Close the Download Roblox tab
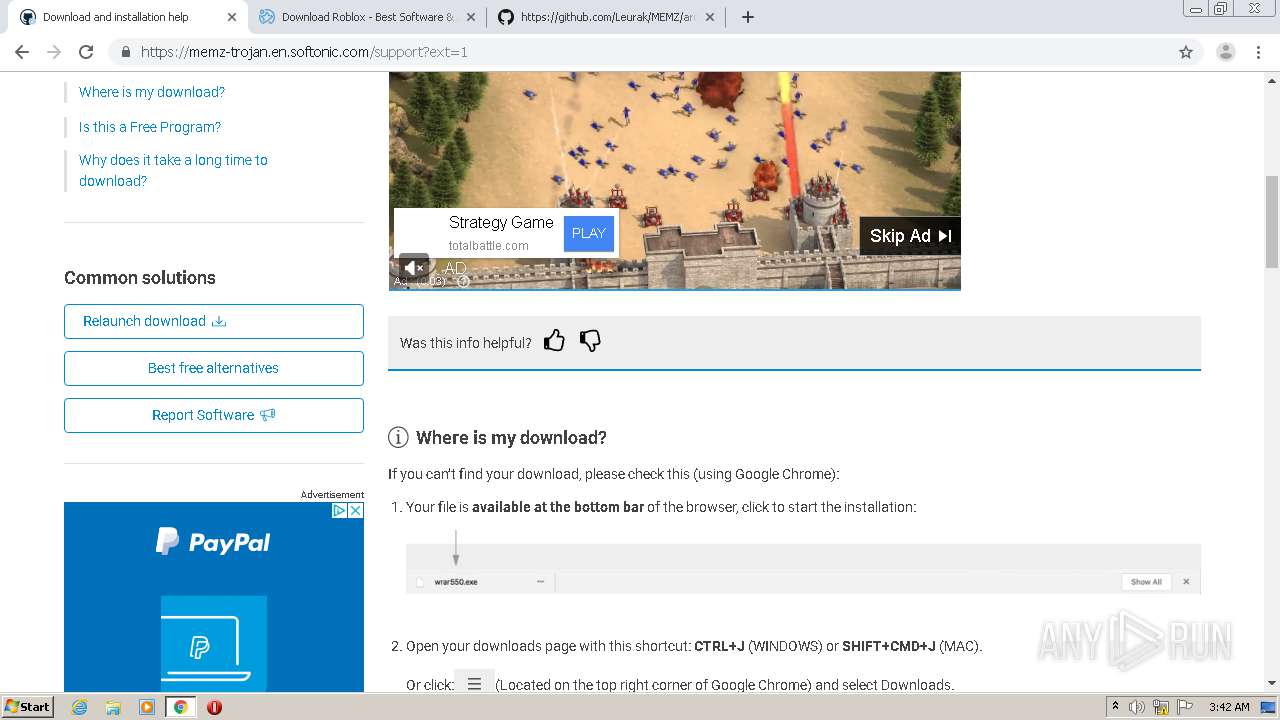Image resolution: width=1280 pixels, height=720 pixels. [x=471, y=17]
